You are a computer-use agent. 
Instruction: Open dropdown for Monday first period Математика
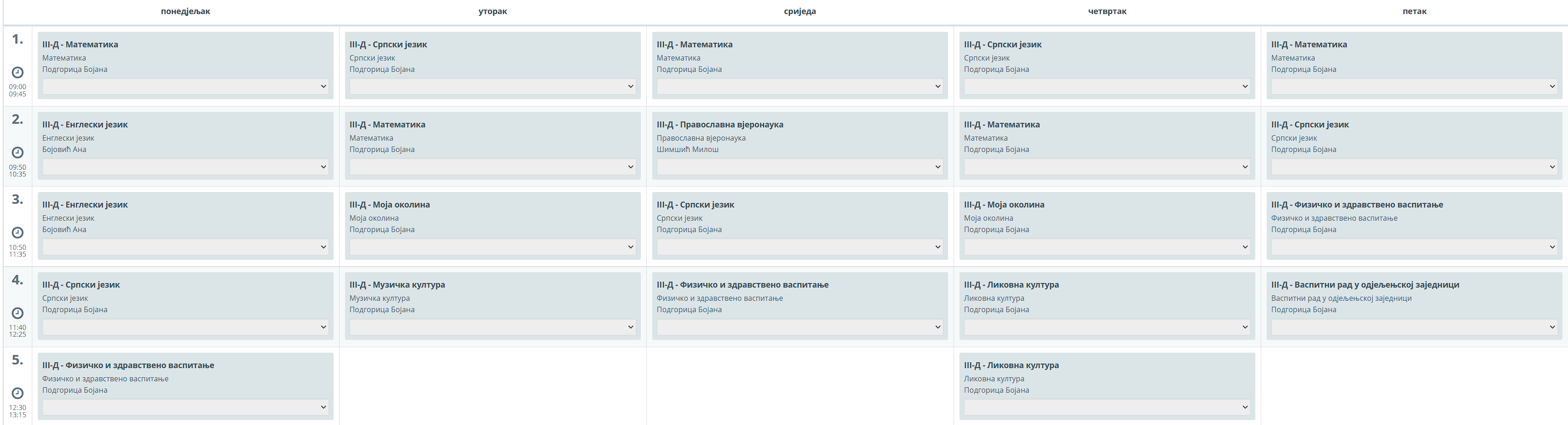185,86
